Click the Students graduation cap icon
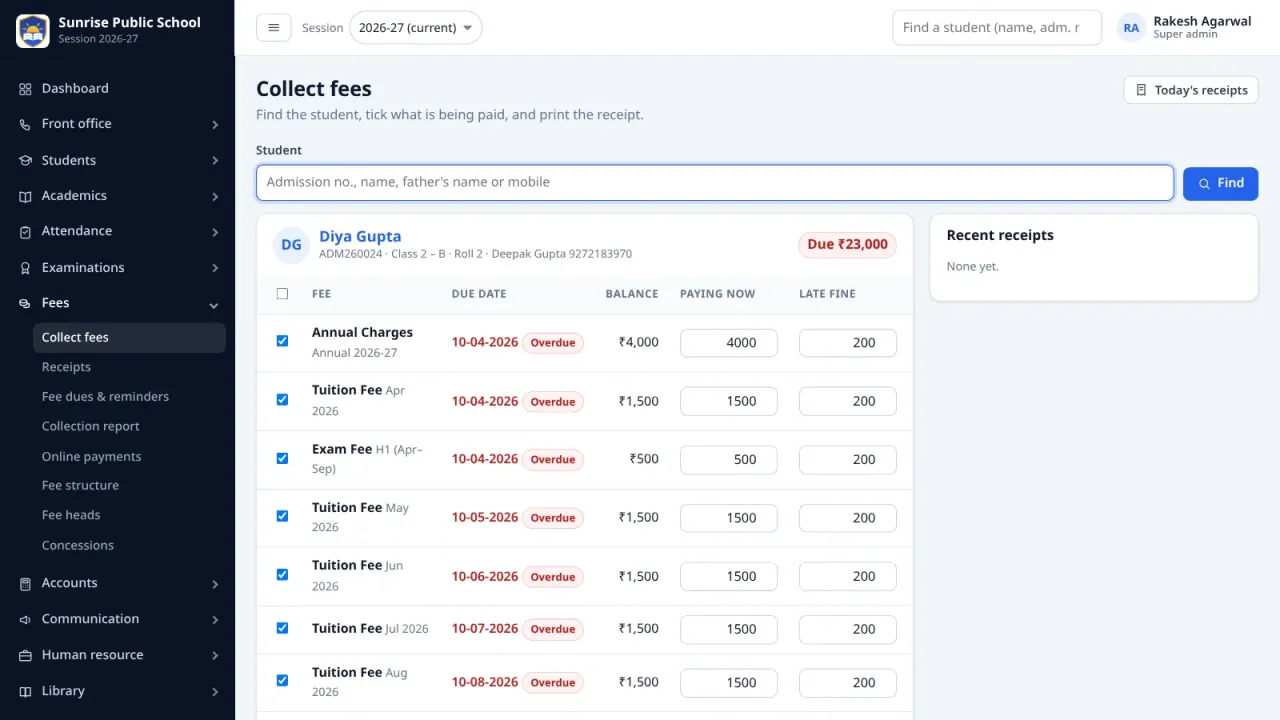Screen dimensions: 1280x720 [25, 160]
